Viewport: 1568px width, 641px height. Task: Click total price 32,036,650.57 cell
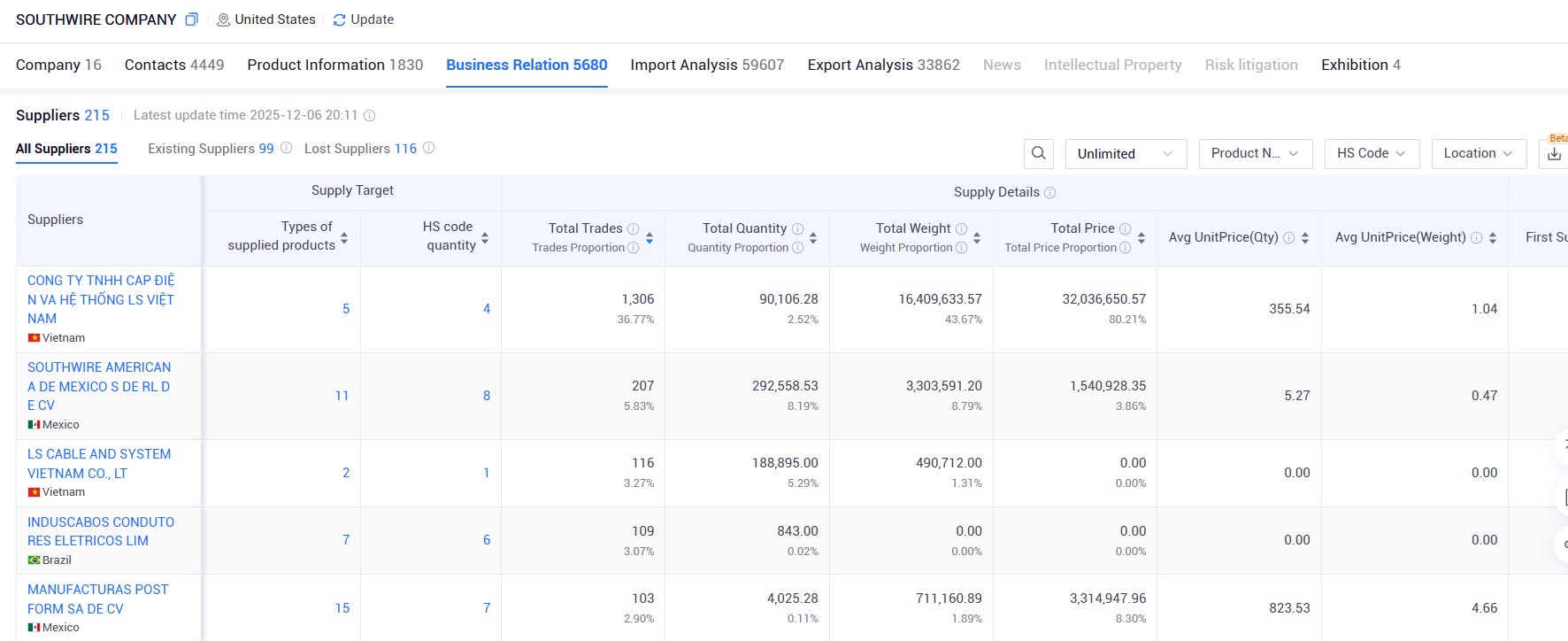[x=1104, y=299]
